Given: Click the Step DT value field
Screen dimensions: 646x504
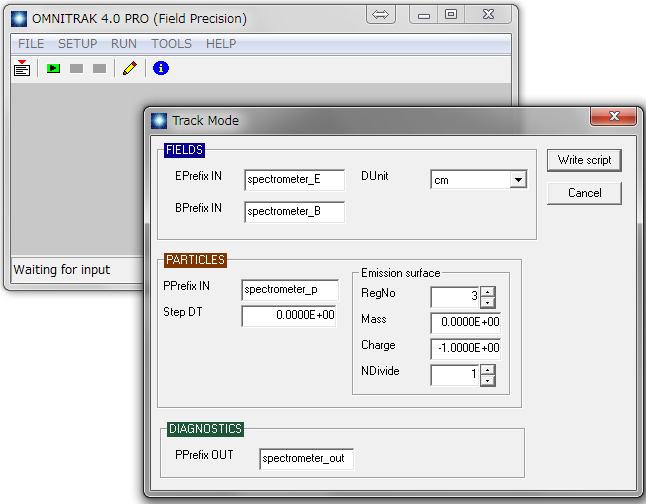Looking at the screenshot, I should click(289, 316).
